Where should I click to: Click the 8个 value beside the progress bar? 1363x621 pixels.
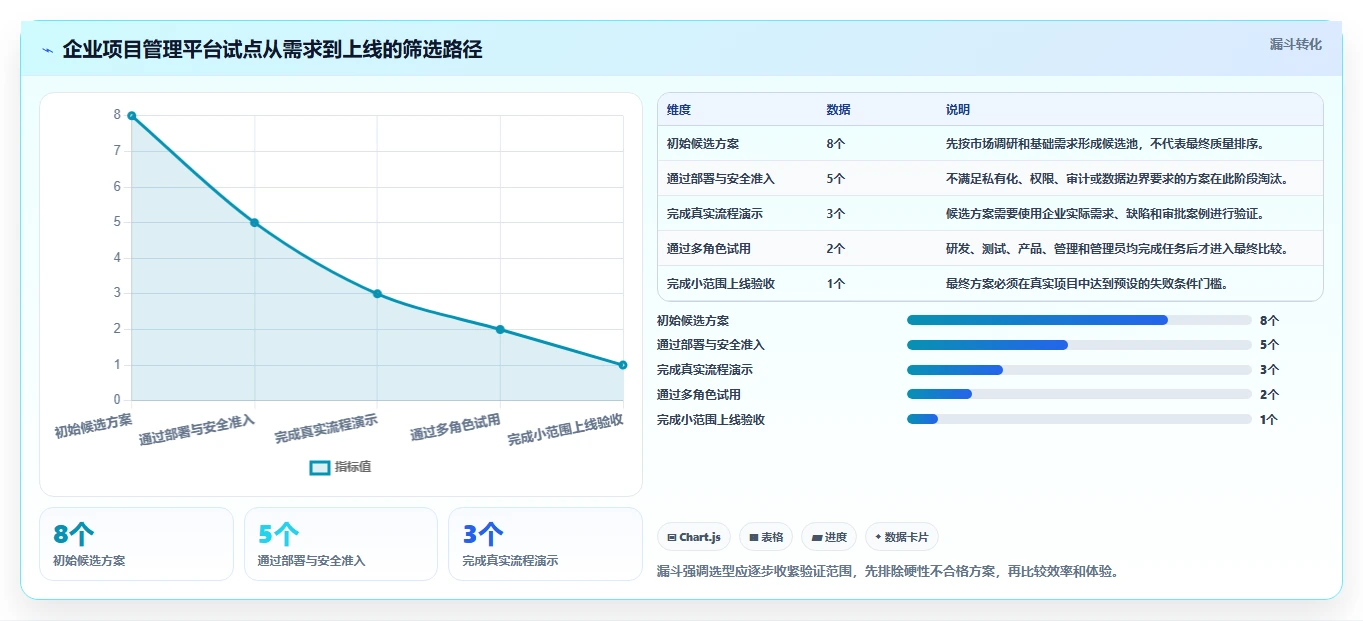point(1269,321)
